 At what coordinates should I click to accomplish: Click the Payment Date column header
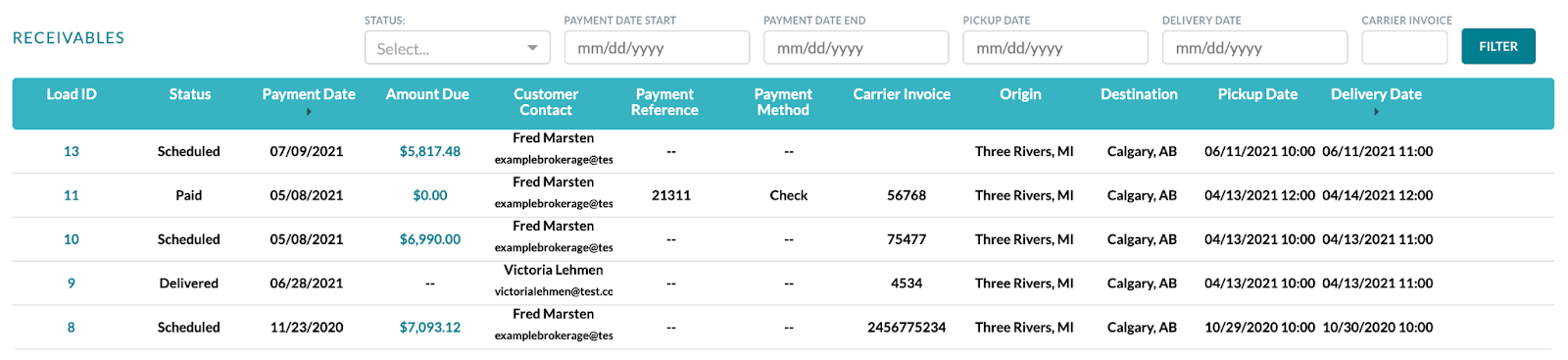click(x=309, y=94)
